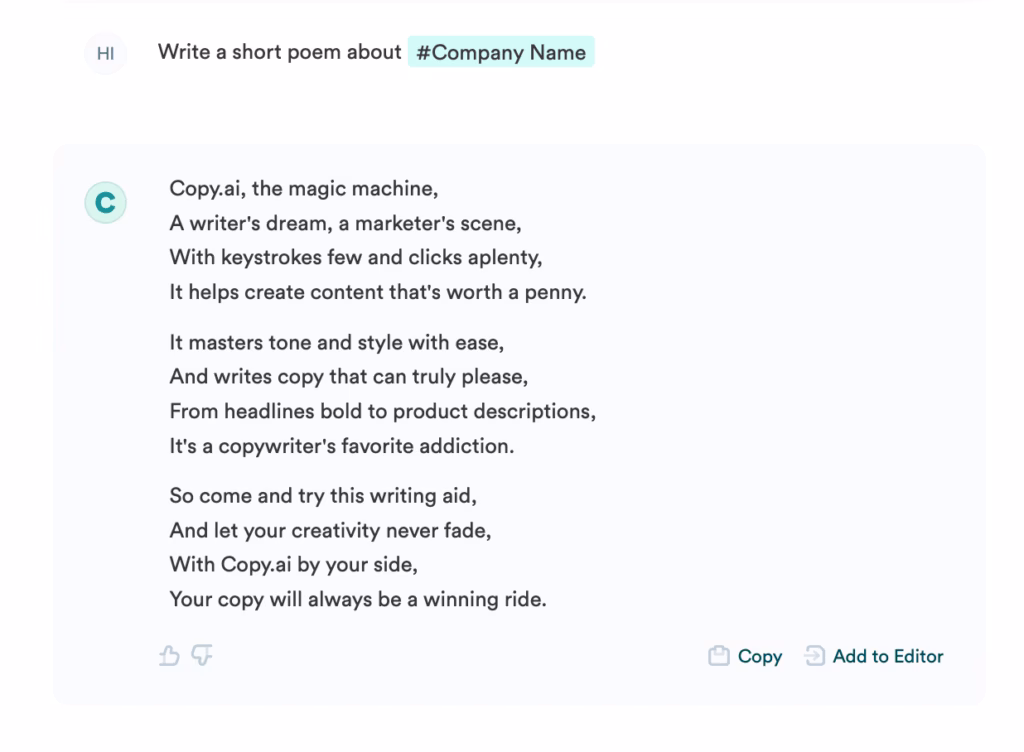Click the green Copy.ai 'C' avatar
Viewport: 1024px width, 752px height.
(105, 204)
